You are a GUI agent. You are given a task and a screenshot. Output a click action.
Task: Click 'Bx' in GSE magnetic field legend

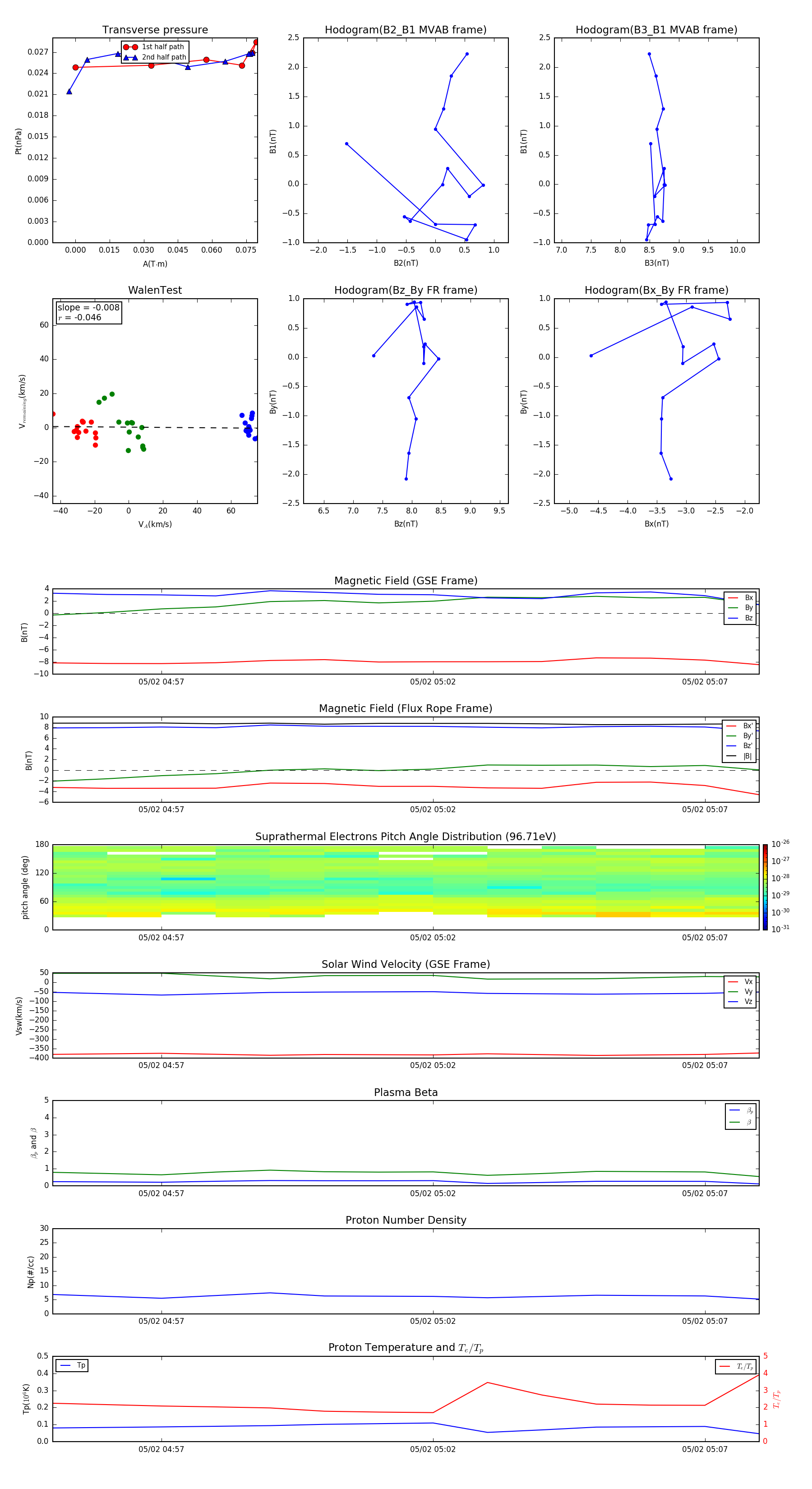click(740, 598)
